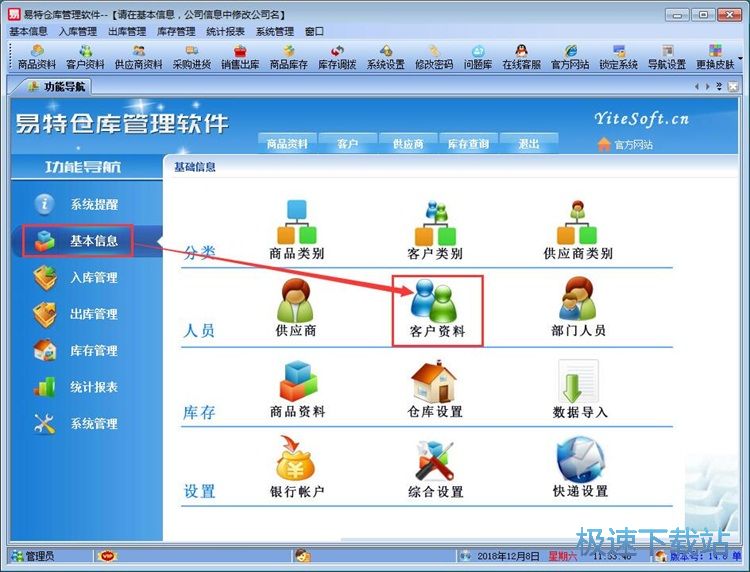Select the 功能导航 document tab
This screenshot has height=572, width=750.
56,87
